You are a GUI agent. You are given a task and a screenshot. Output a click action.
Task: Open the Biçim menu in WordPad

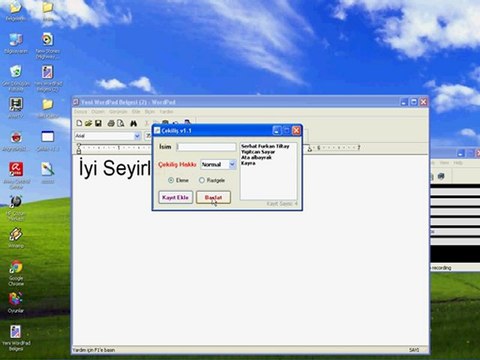click(150, 112)
